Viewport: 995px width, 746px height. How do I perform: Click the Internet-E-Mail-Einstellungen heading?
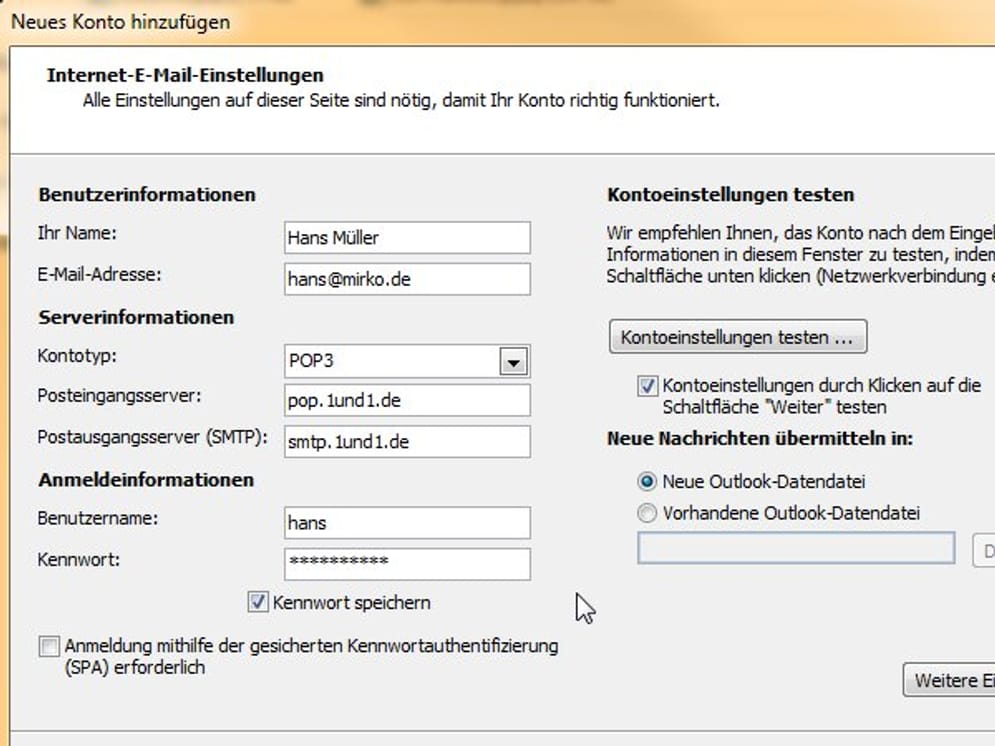[x=185, y=75]
